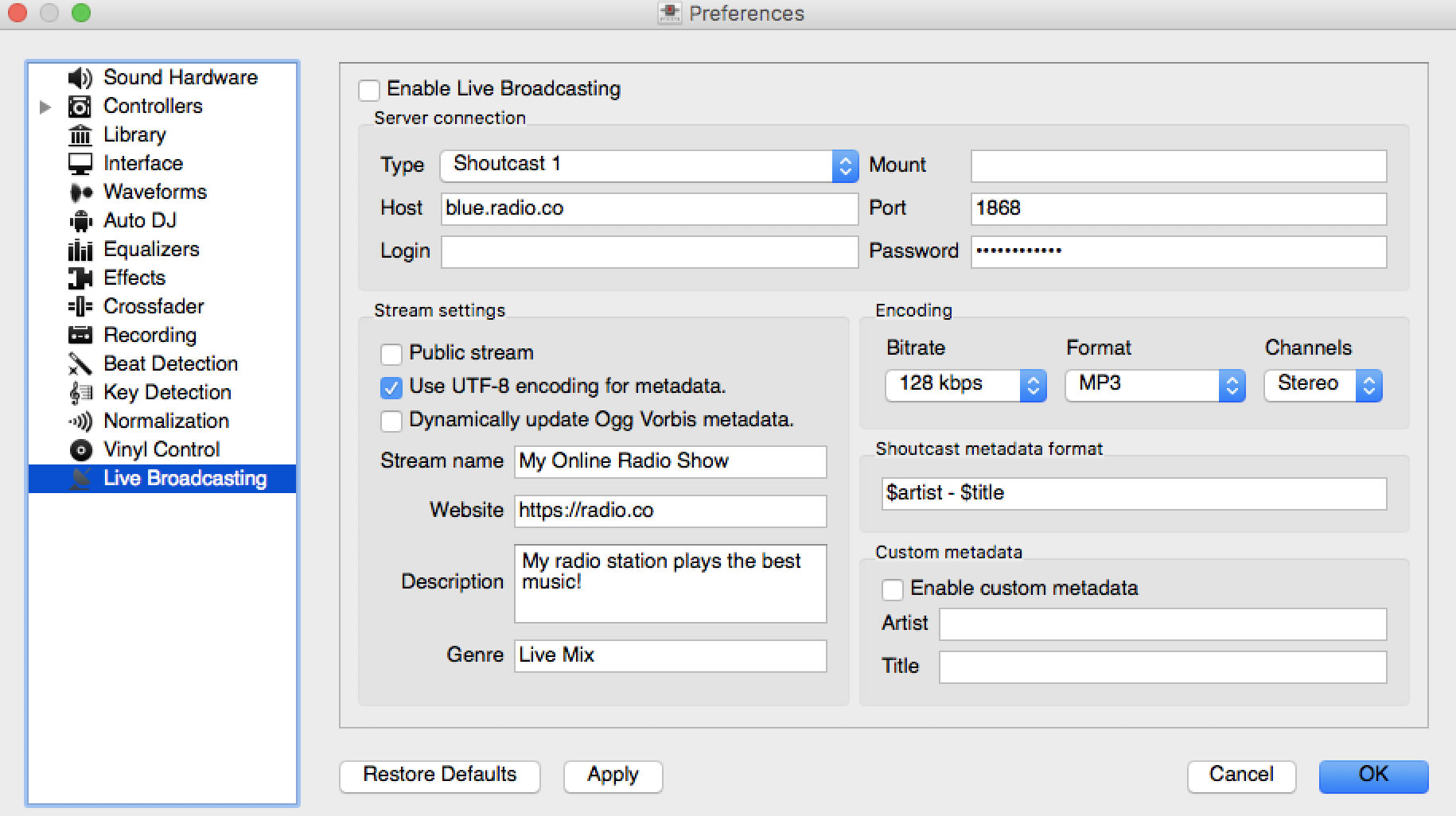Screen dimensions: 1456x816
Task: Click the Genre field showing Live Mix
Action: pos(670,655)
